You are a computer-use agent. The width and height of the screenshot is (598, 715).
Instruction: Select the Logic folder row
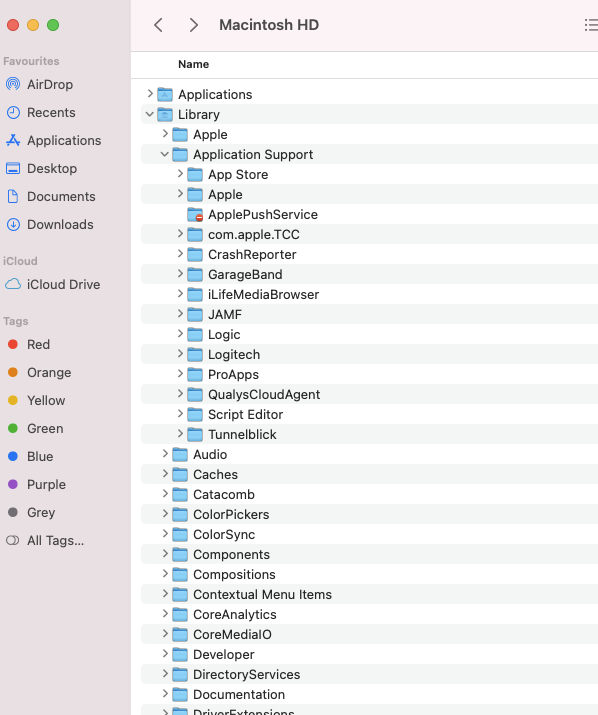coord(369,335)
